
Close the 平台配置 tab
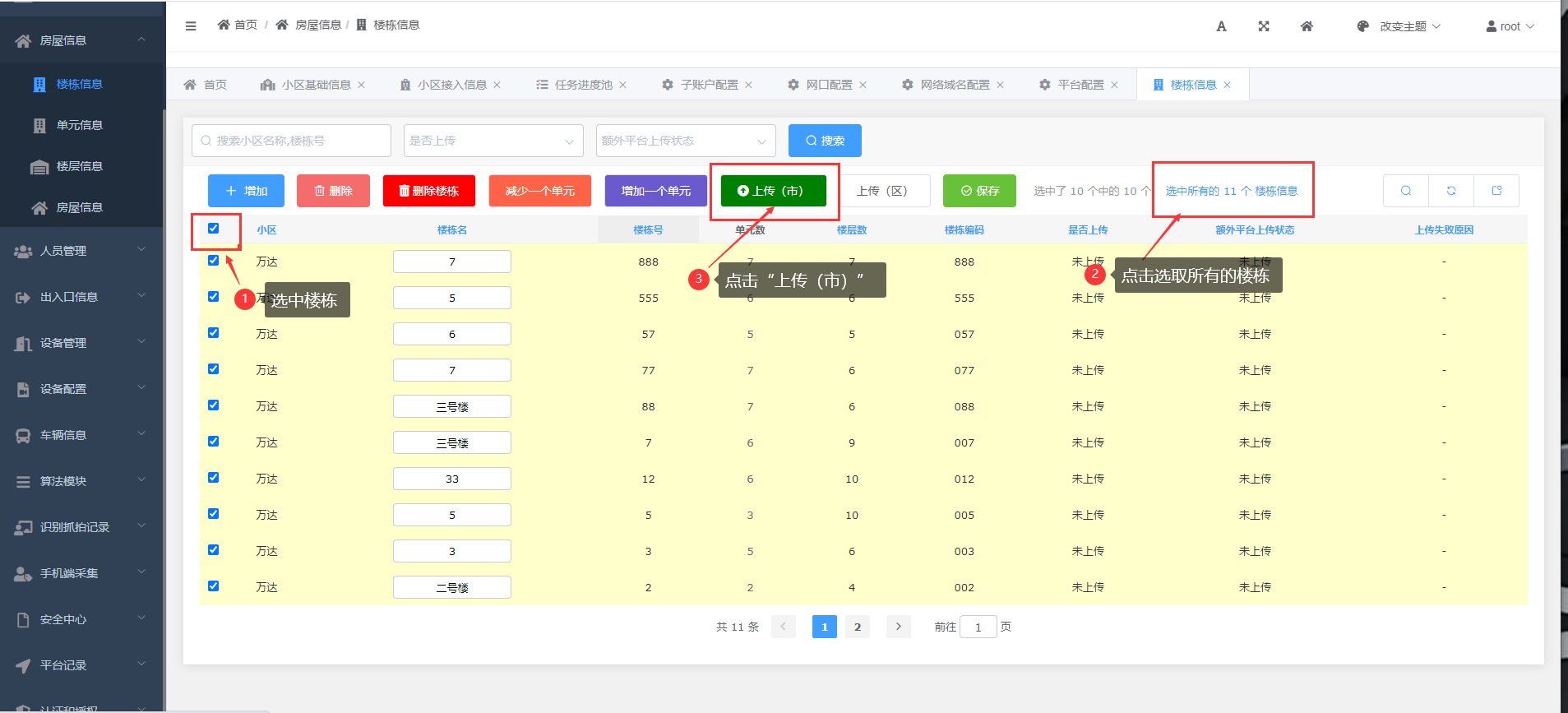[x=1115, y=85]
